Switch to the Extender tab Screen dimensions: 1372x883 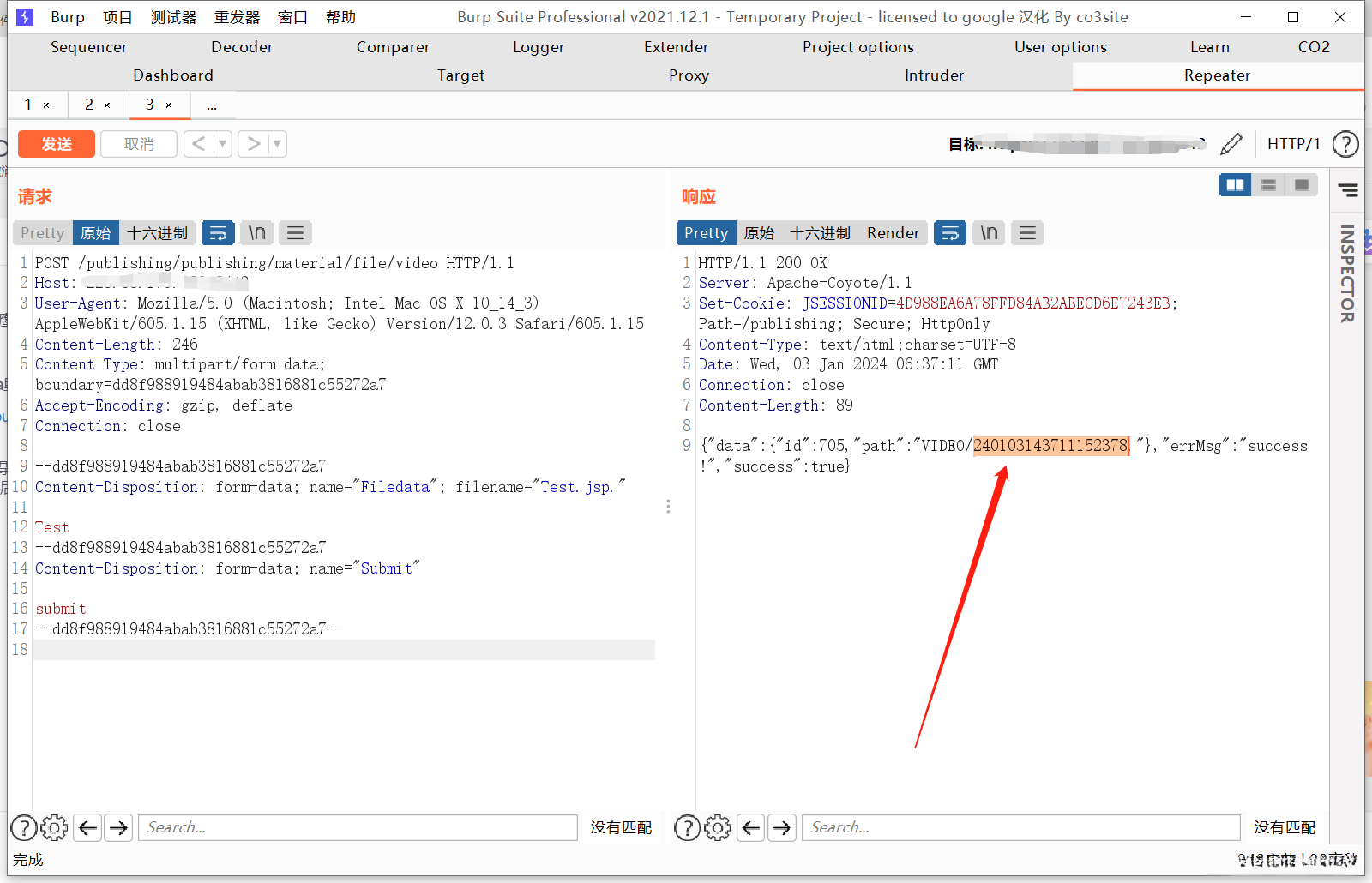pyautogui.click(x=676, y=47)
